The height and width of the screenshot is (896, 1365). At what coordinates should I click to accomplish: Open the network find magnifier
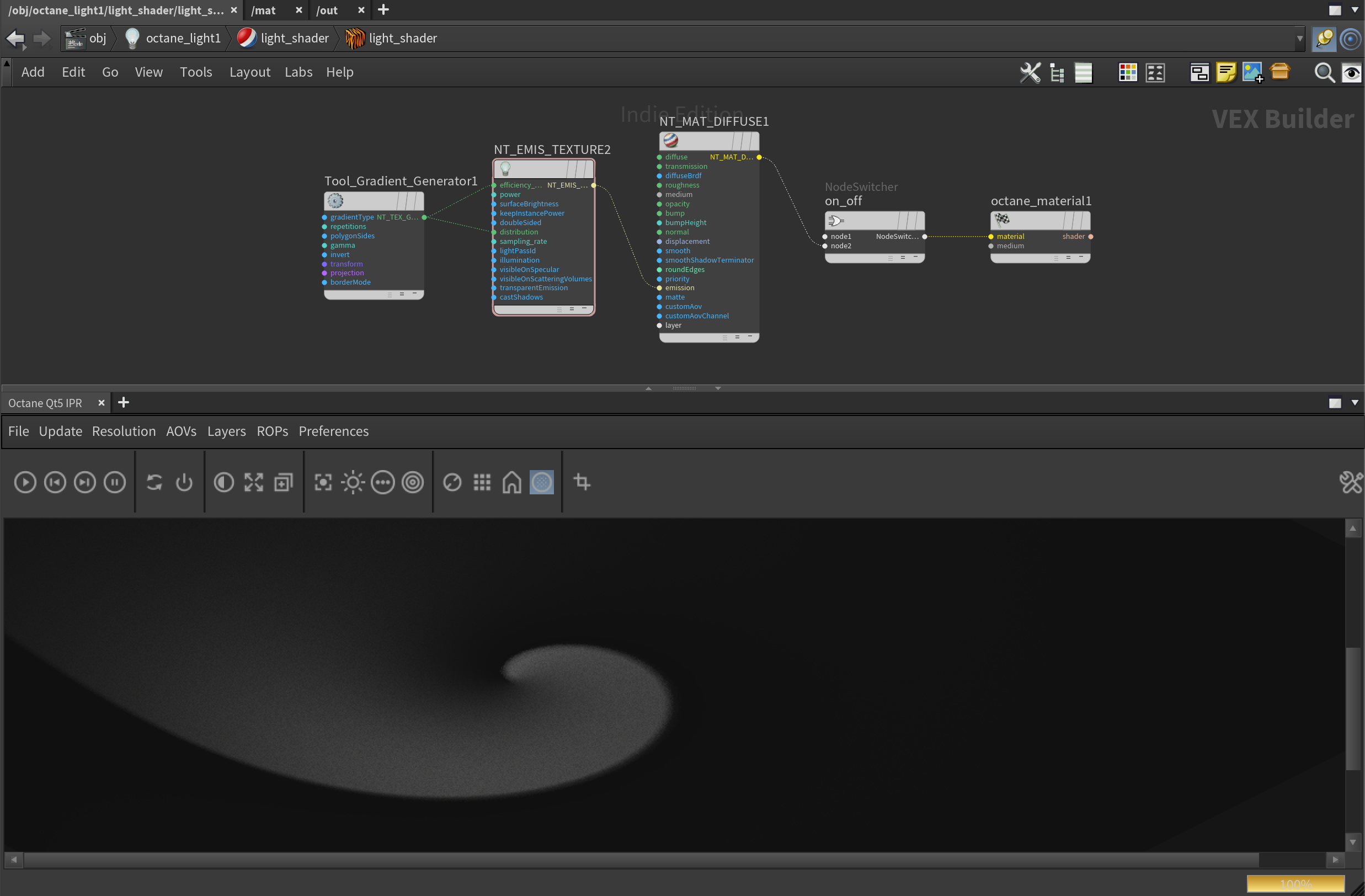pos(1324,73)
